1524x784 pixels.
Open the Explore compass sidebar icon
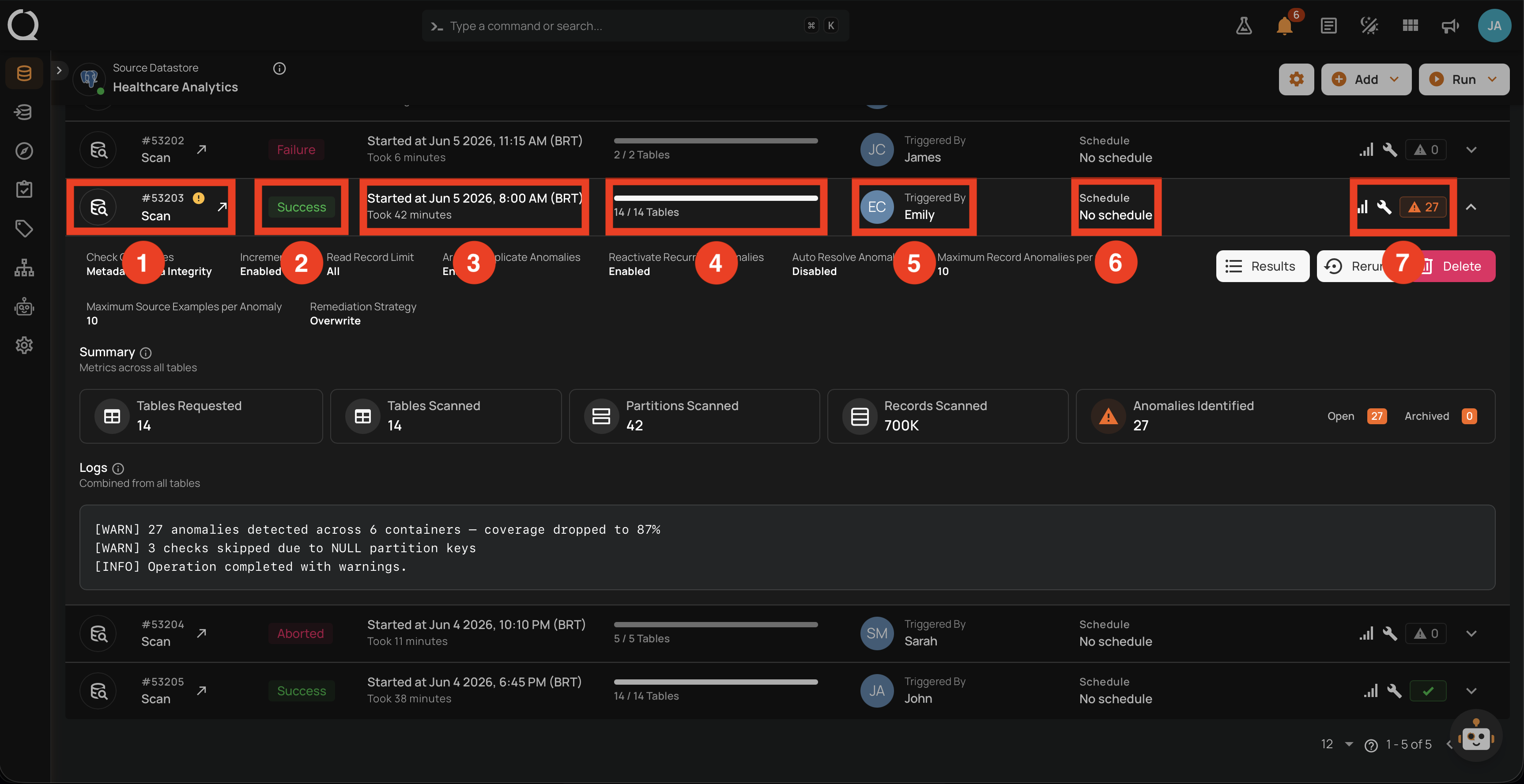point(24,151)
